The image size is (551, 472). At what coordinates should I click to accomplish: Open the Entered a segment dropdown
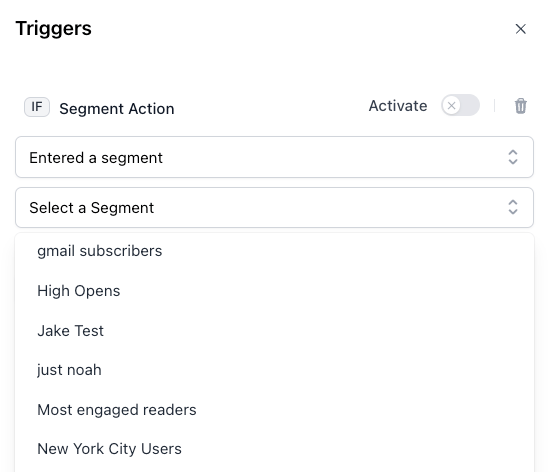[x=274, y=157]
